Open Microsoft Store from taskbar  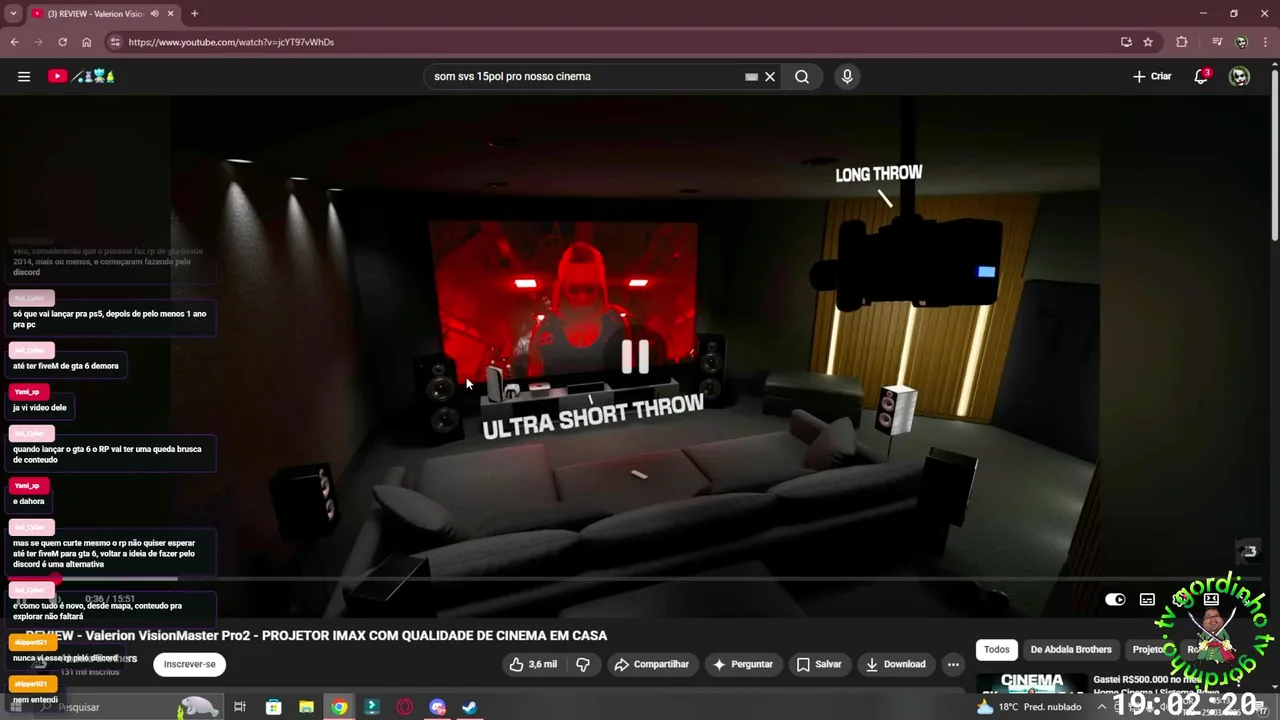click(273, 707)
